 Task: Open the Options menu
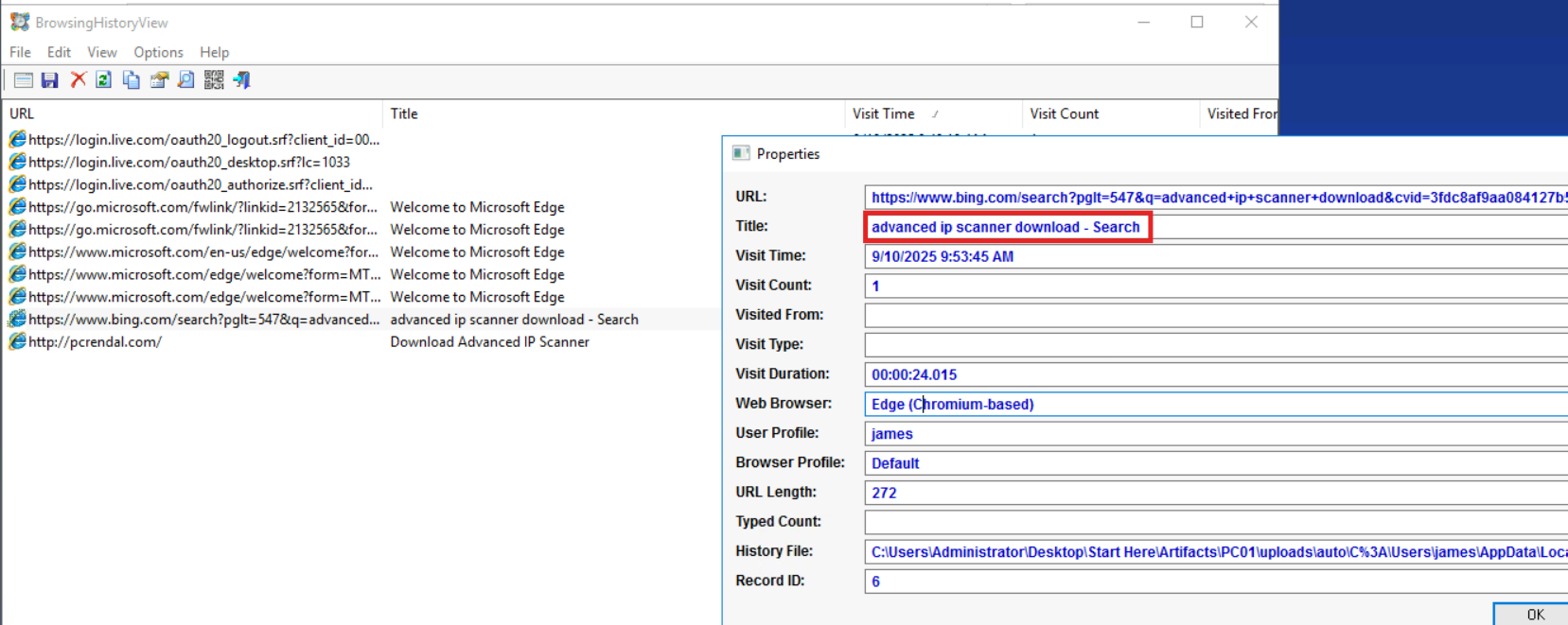pyautogui.click(x=158, y=52)
